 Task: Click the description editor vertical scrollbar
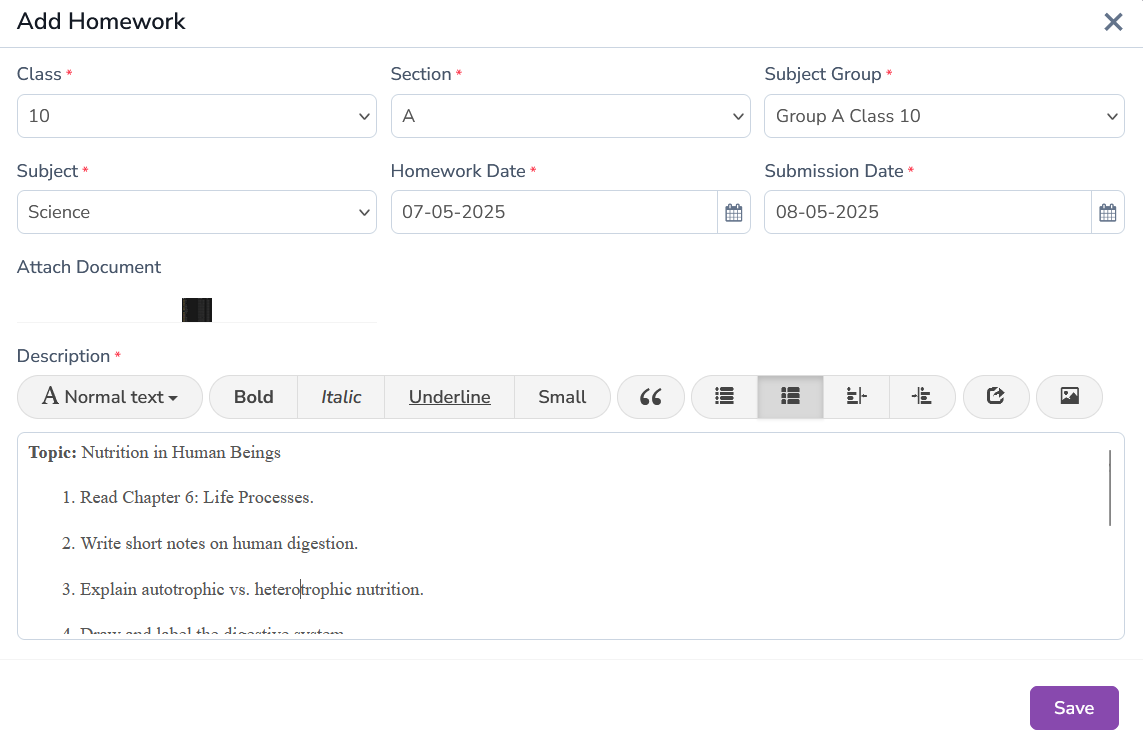pyautogui.click(x=1110, y=488)
